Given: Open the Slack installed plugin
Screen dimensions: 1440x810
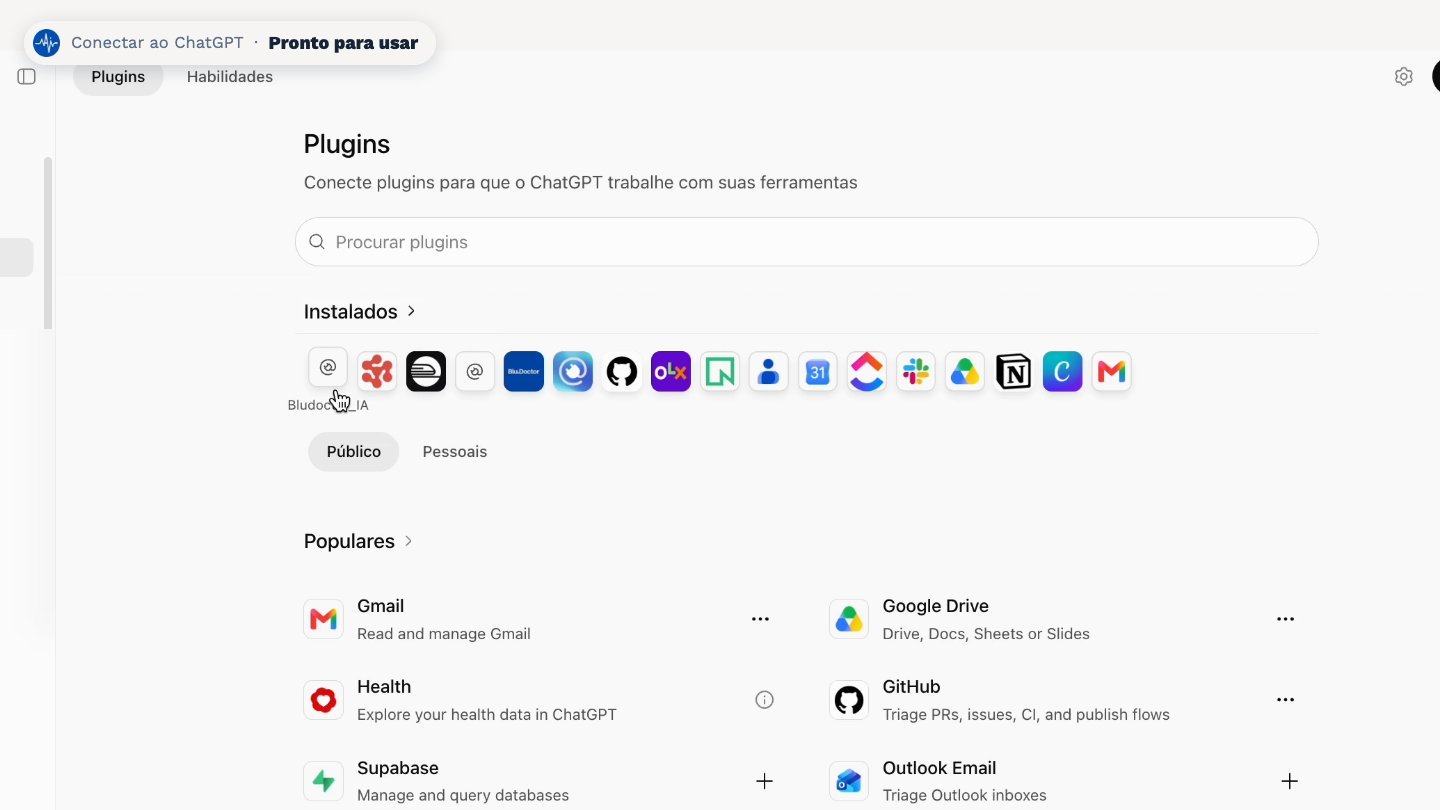Looking at the screenshot, I should tap(916, 372).
